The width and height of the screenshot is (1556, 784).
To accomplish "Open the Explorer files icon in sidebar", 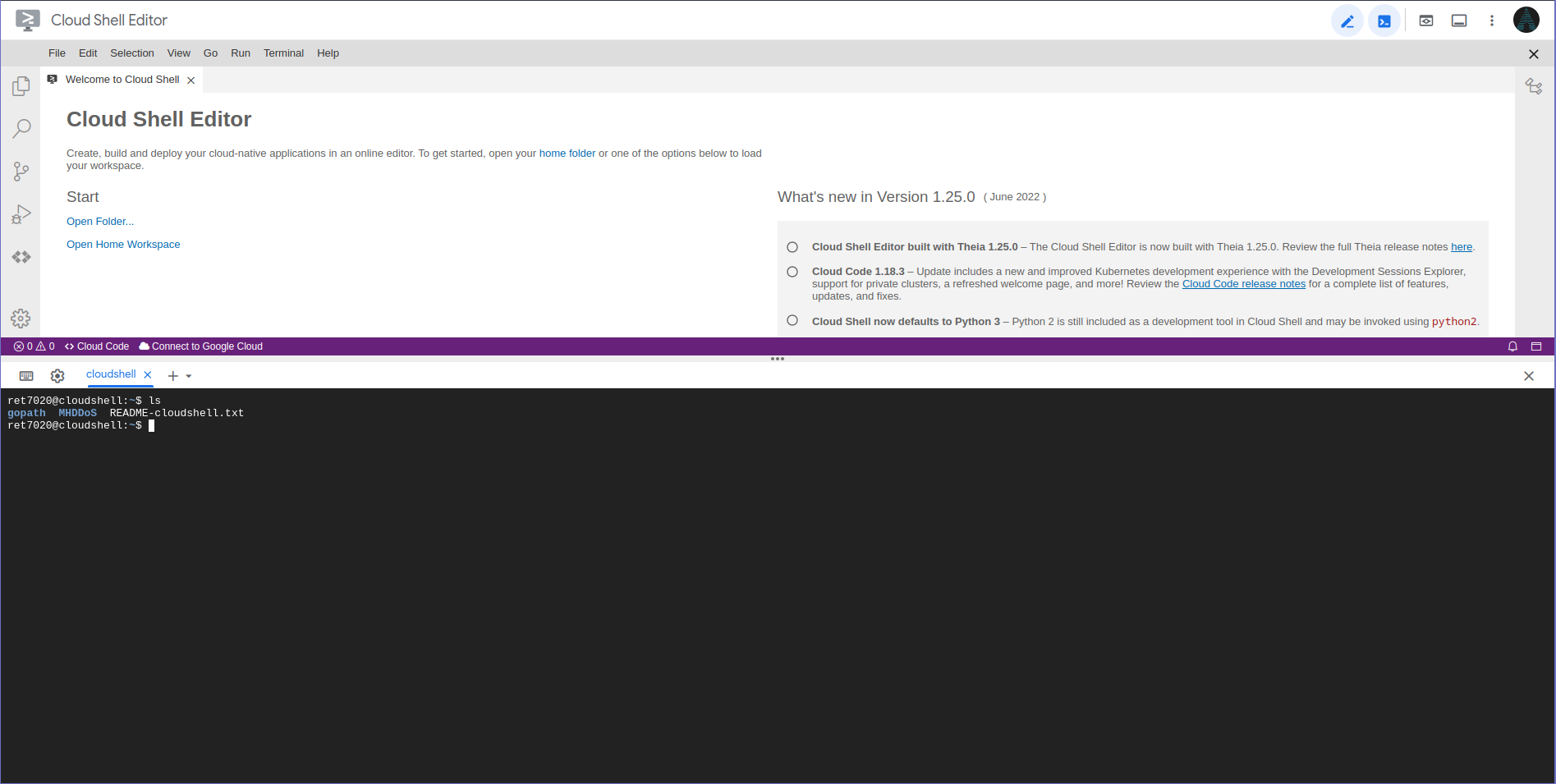I will tap(21, 86).
